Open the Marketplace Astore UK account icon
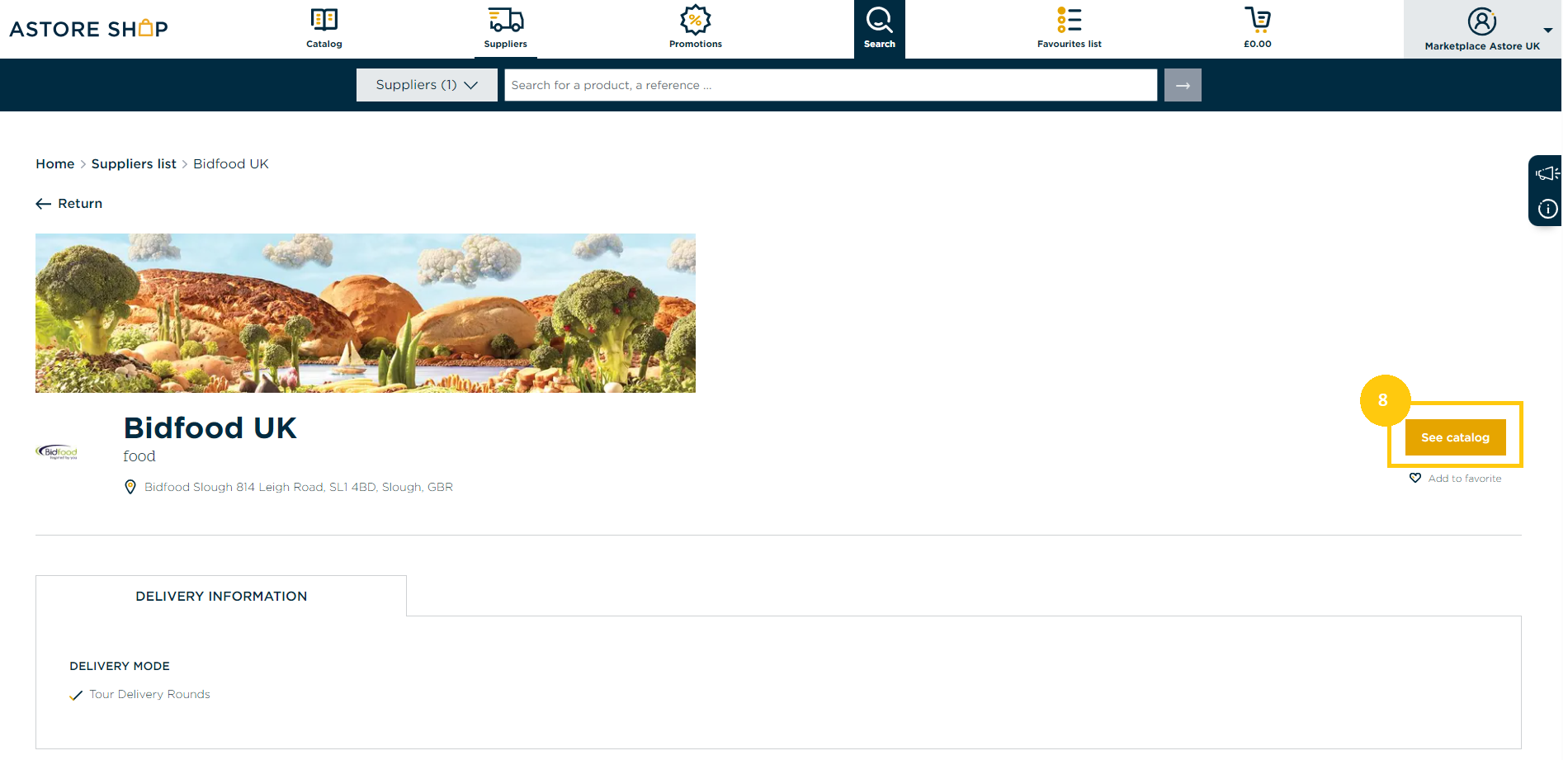The height and width of the screenshot is (760, 1568). [1481, 21]
